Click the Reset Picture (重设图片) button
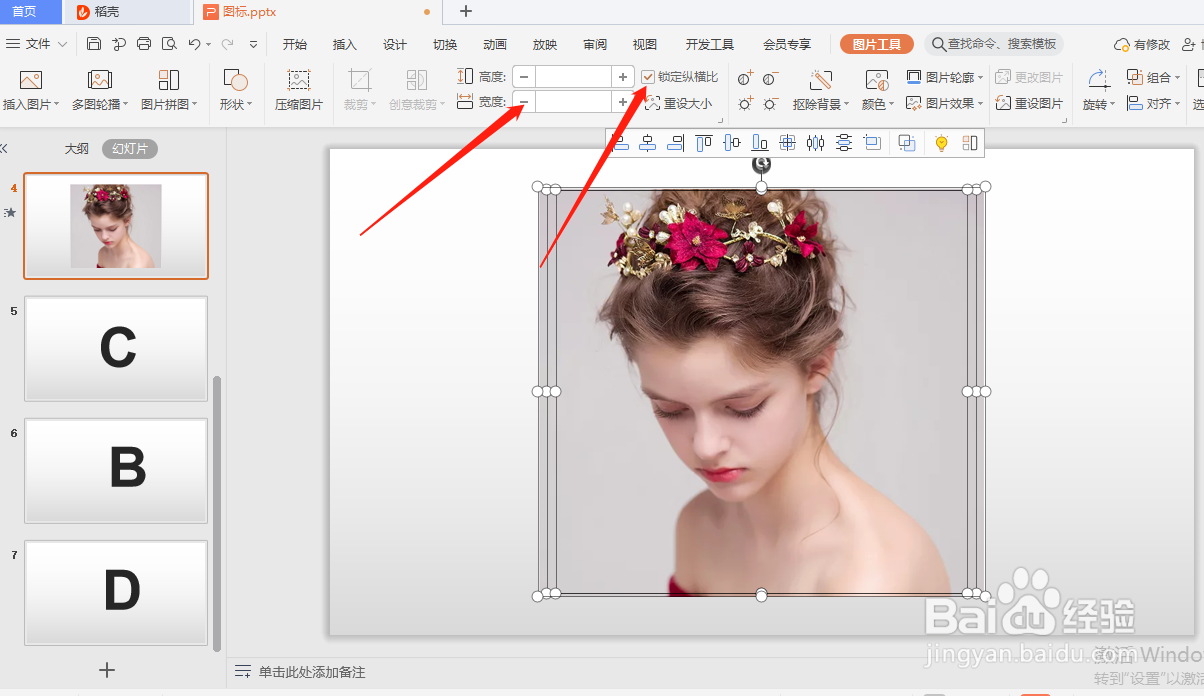1204x696 pixels. 1029,103
